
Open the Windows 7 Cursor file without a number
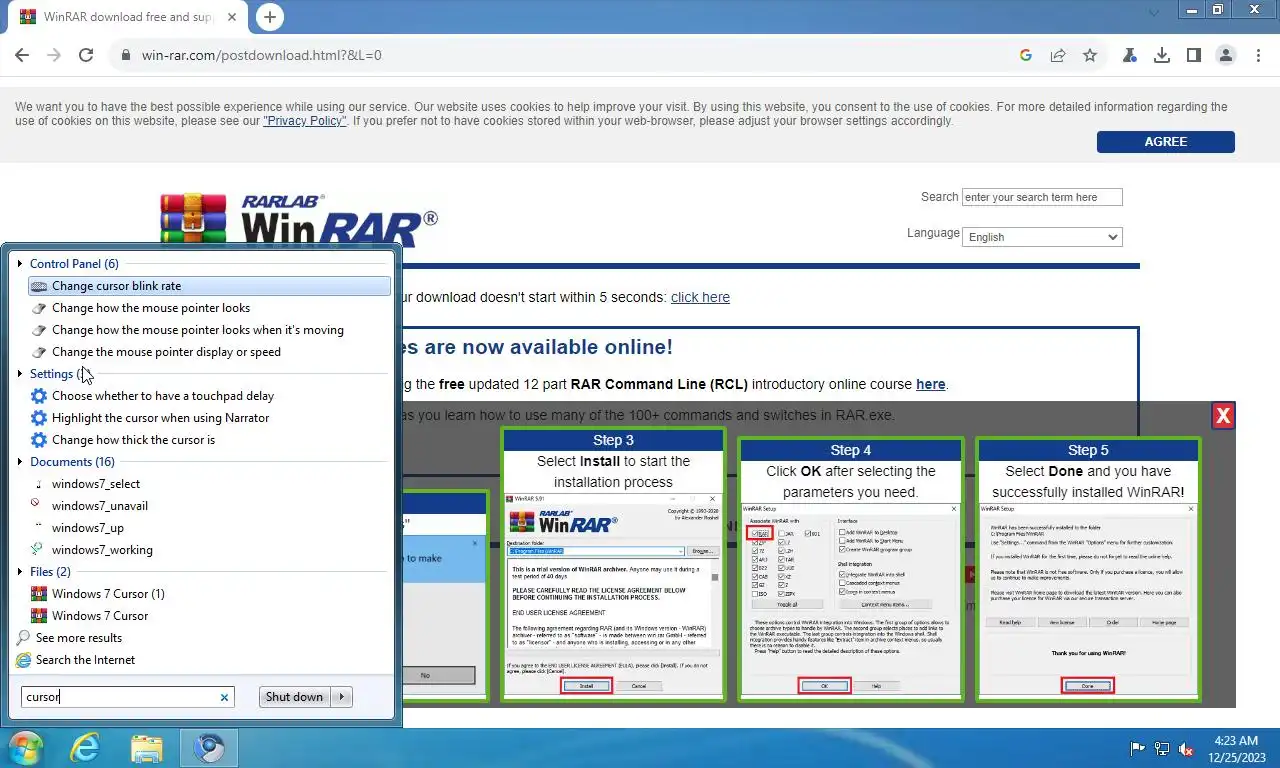tap(209, 616)
